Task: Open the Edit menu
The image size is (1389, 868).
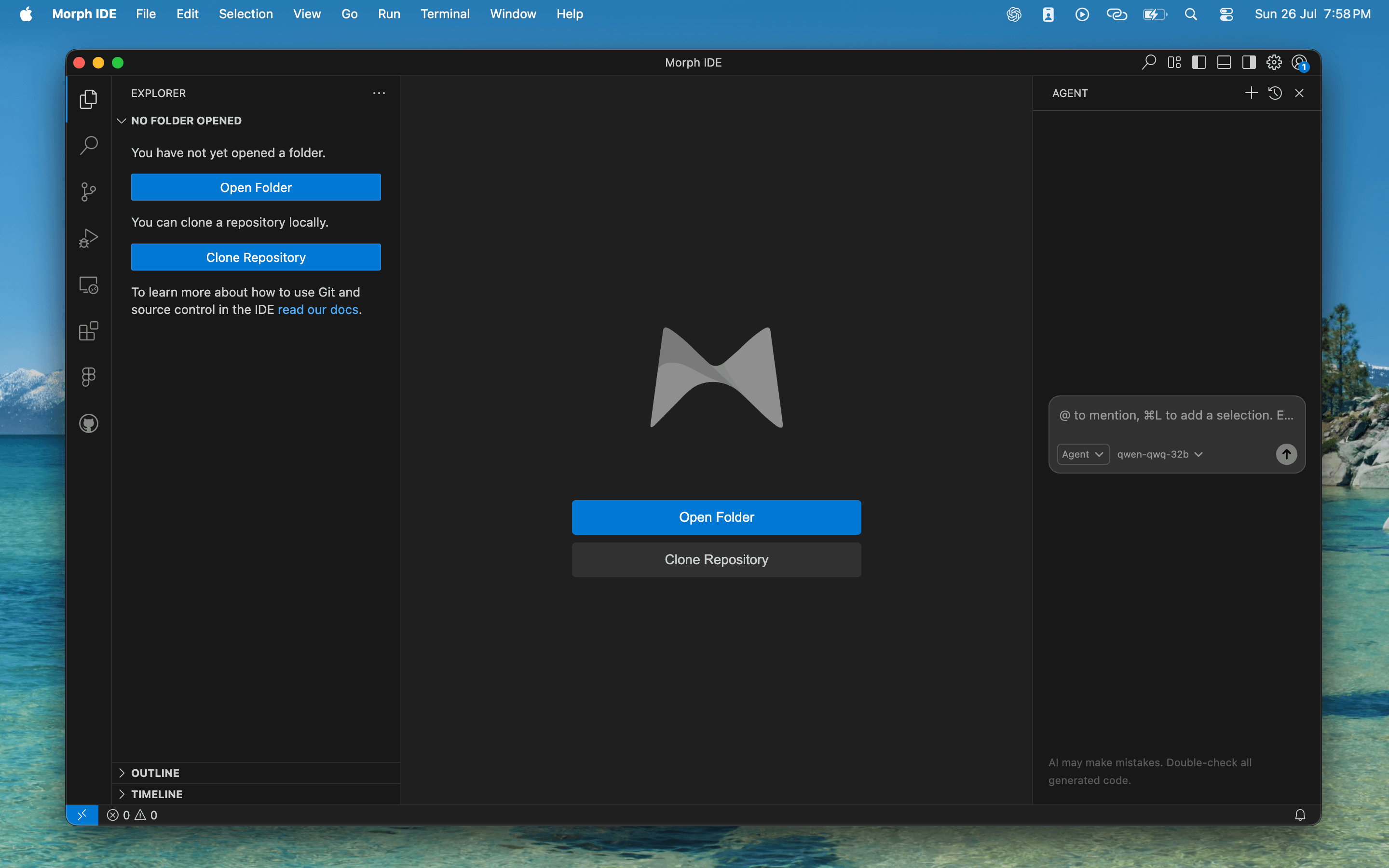Action: (x=187, y=14)
